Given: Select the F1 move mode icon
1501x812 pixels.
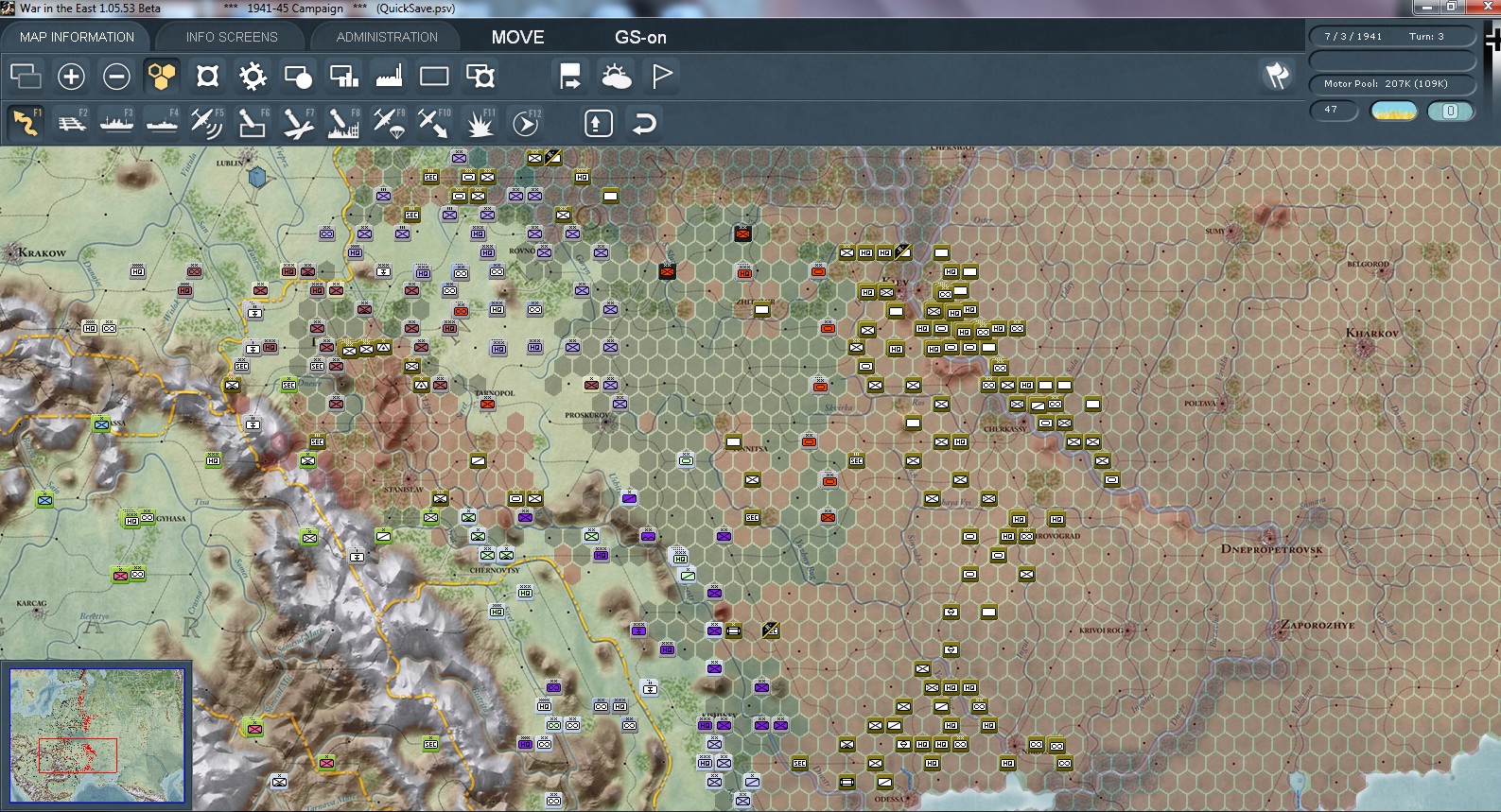Looking at the screenshot, I should tap(26, 123).
